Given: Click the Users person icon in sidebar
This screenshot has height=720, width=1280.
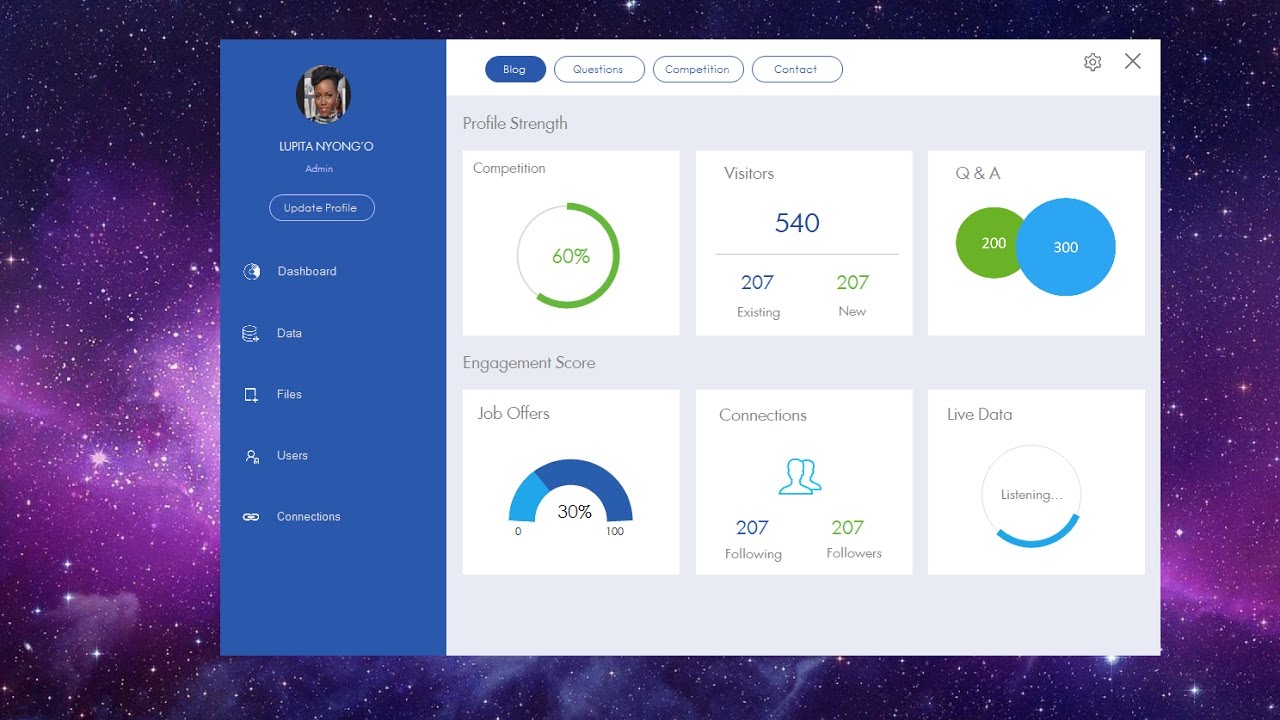Looking at the screenshot, I should coord(252,456).
